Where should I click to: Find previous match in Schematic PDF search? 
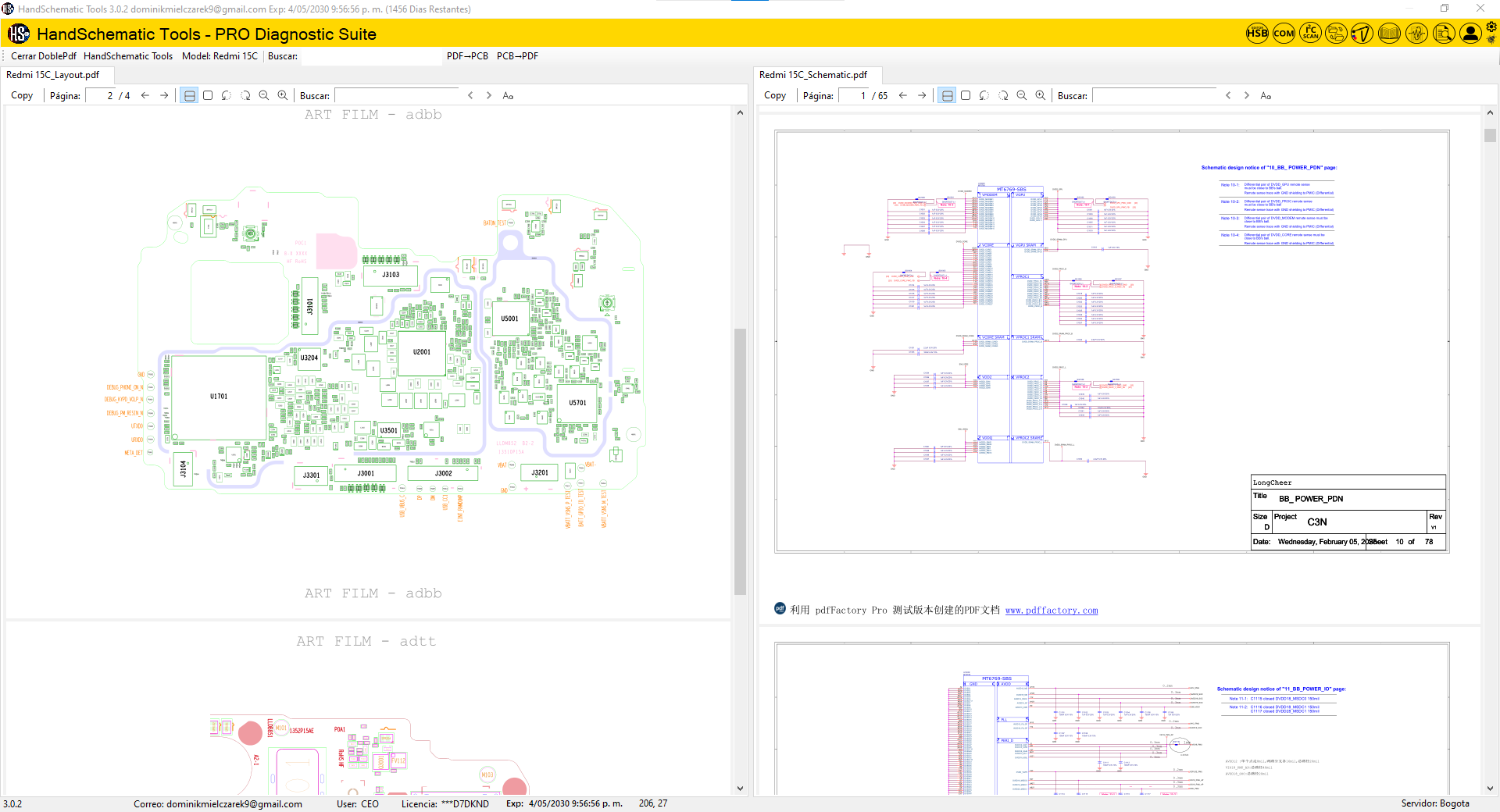click(1228, 95)
